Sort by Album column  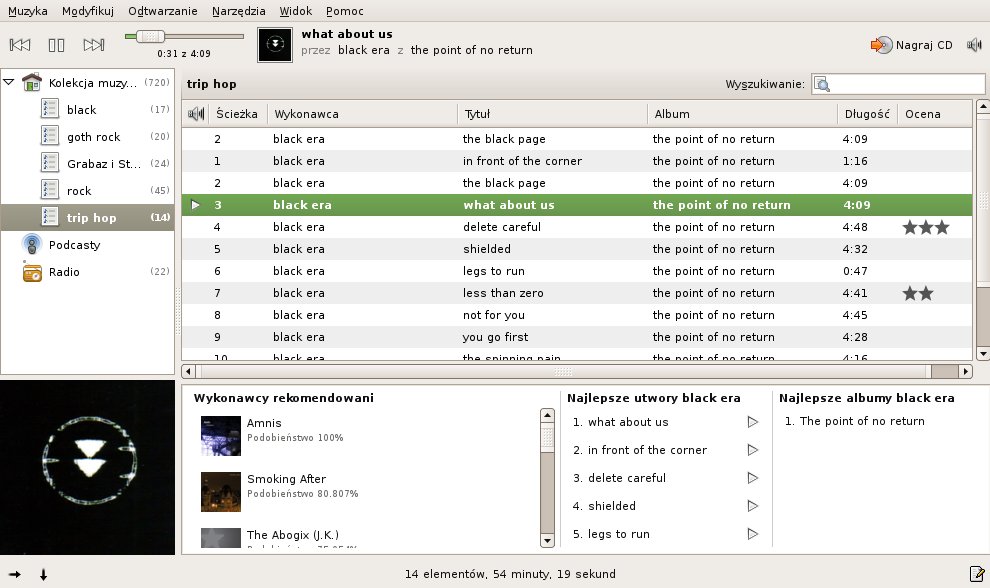742,114
